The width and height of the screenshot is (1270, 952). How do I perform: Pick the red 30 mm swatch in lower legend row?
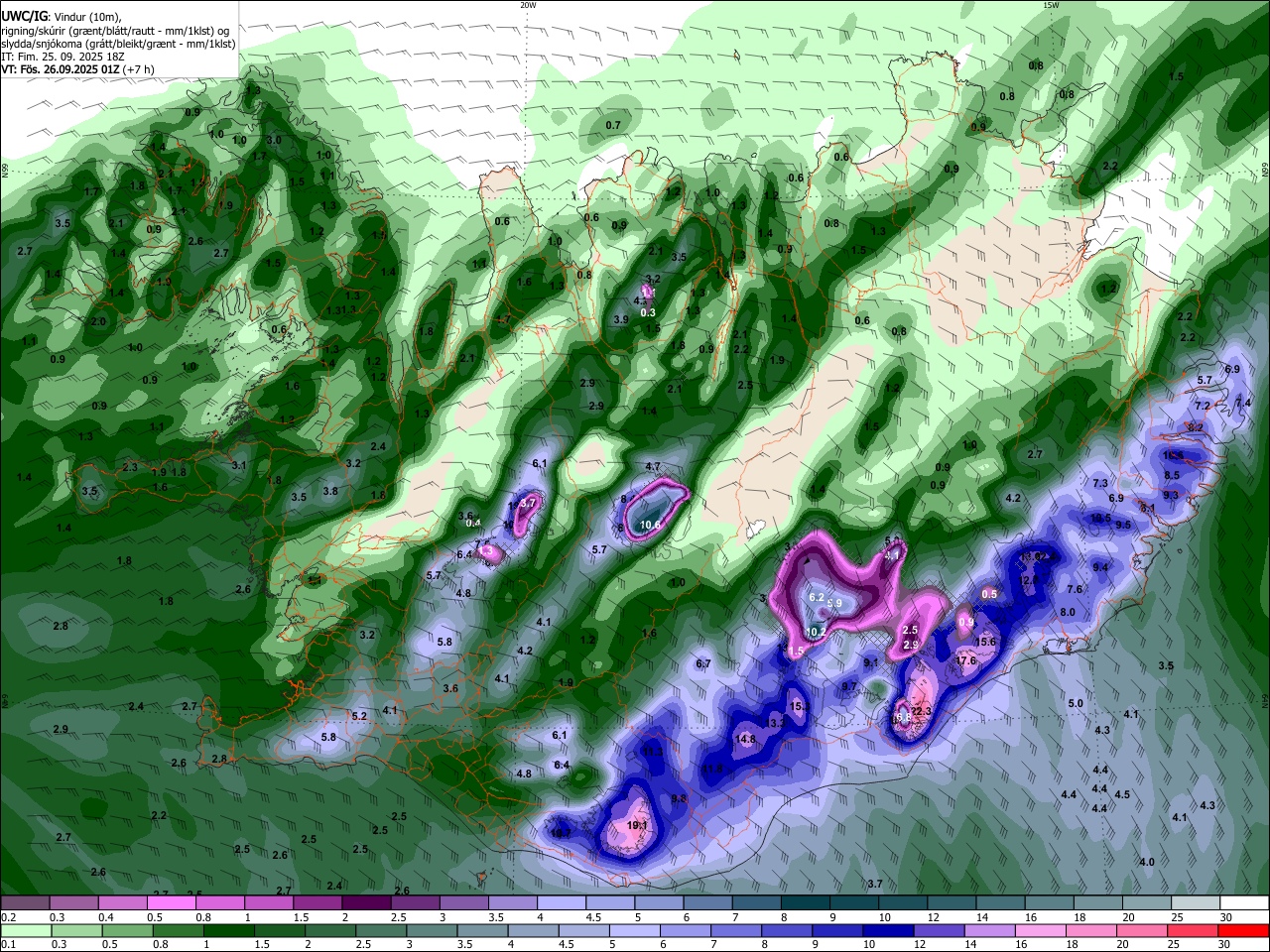(x=1244, y=930)
